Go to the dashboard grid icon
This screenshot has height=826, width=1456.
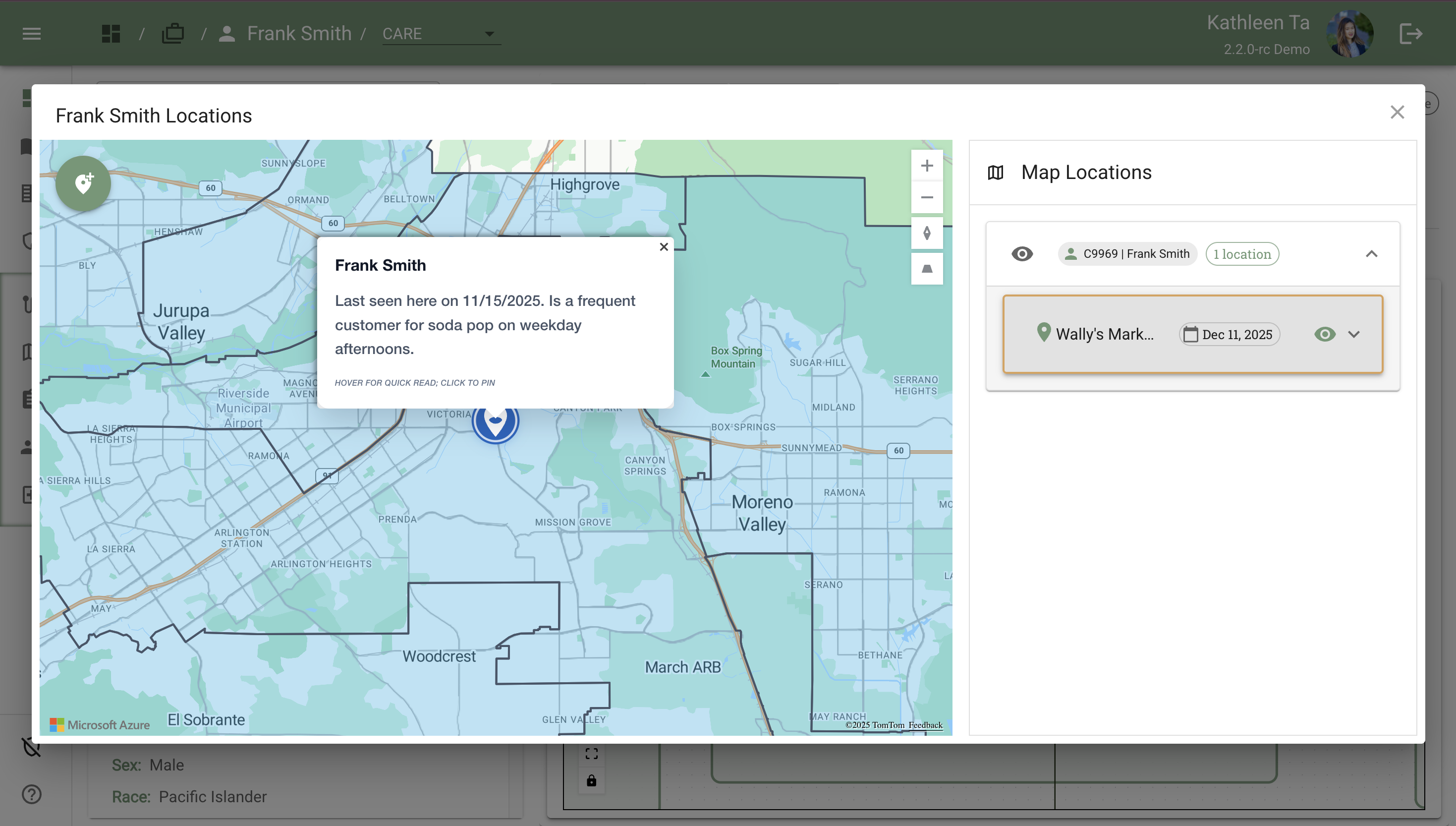click(x=111, y=34)
